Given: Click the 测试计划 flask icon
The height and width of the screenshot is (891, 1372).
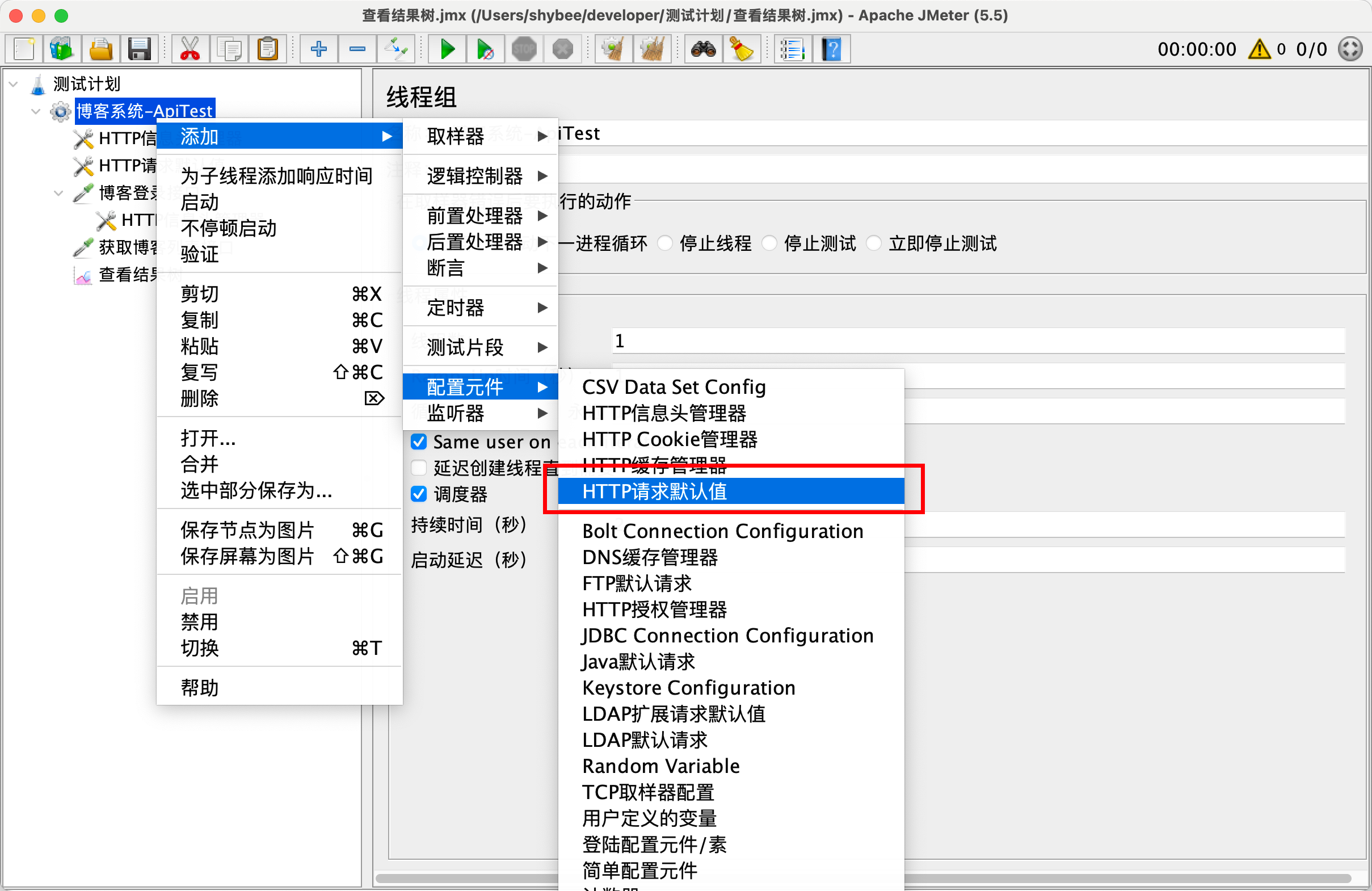Looking at the screenshot, I should [x=38, y=84].
